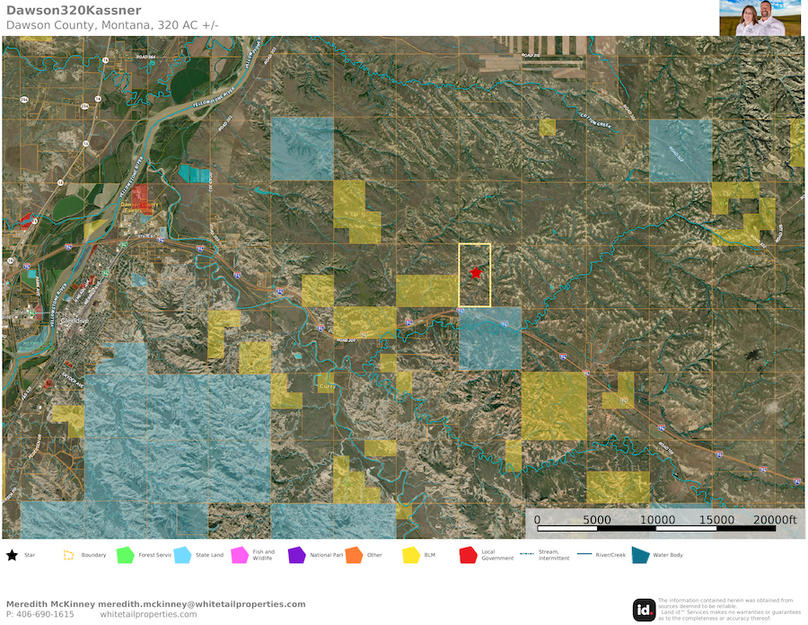Screen dimensions: 808x625
Task: Click the agents' photo thumbnail
Action: [761, 18]
